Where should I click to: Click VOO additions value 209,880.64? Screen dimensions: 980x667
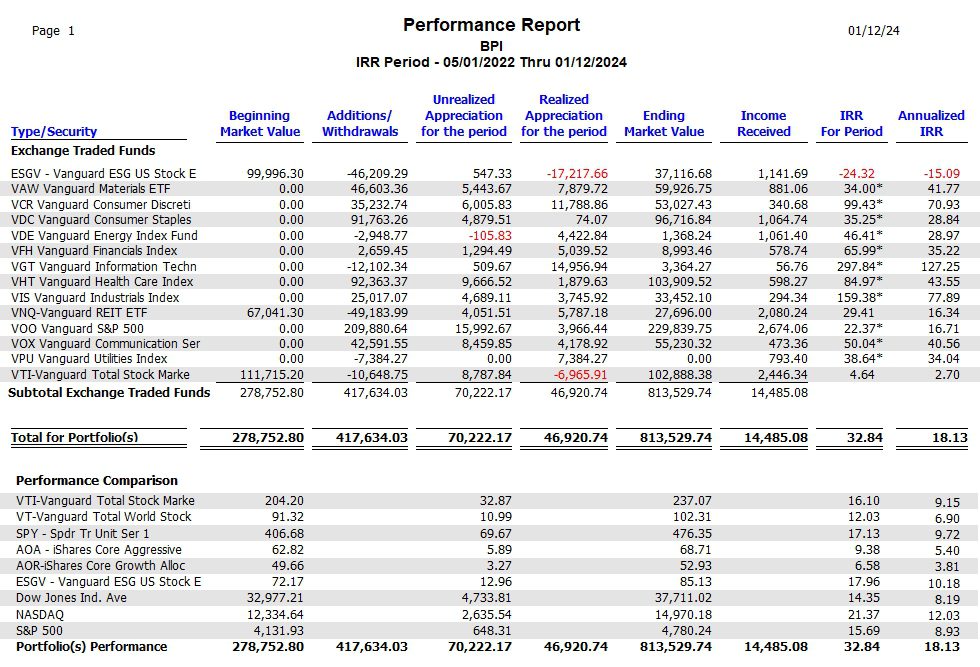click(x=376, y=328)
